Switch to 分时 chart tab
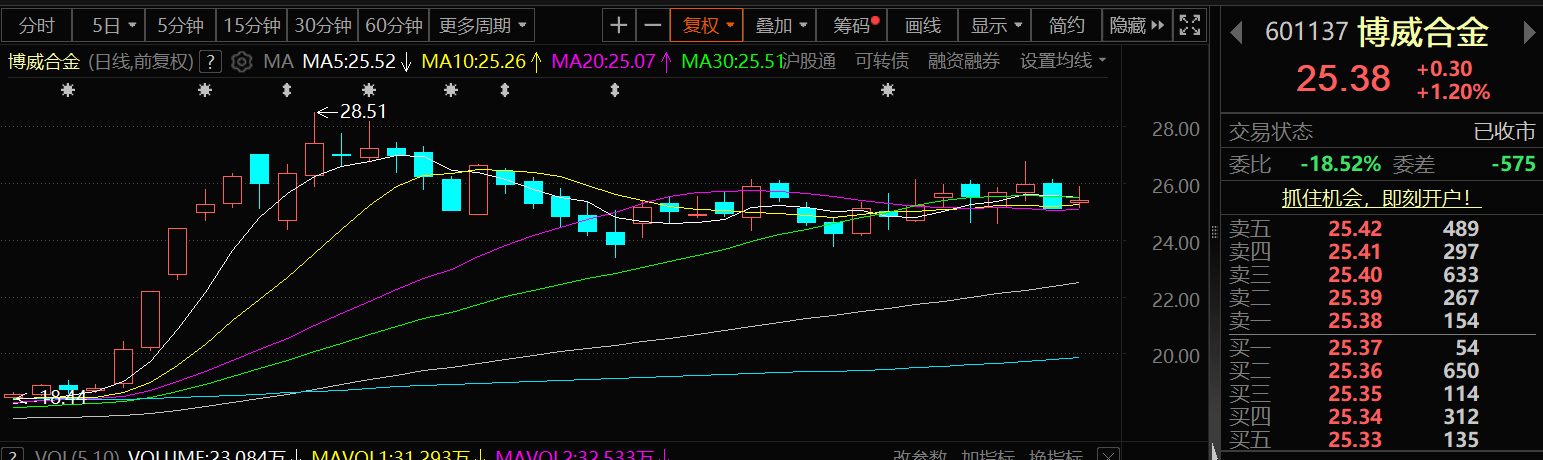The height and width of the screenshot is (460, 1543). tap(37, 25)
